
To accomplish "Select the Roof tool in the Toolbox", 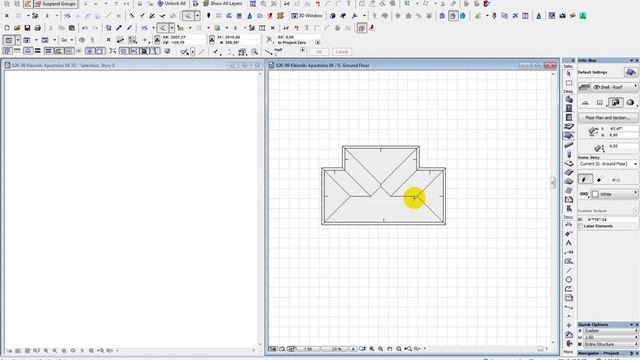I will click(x=569, y=127).
